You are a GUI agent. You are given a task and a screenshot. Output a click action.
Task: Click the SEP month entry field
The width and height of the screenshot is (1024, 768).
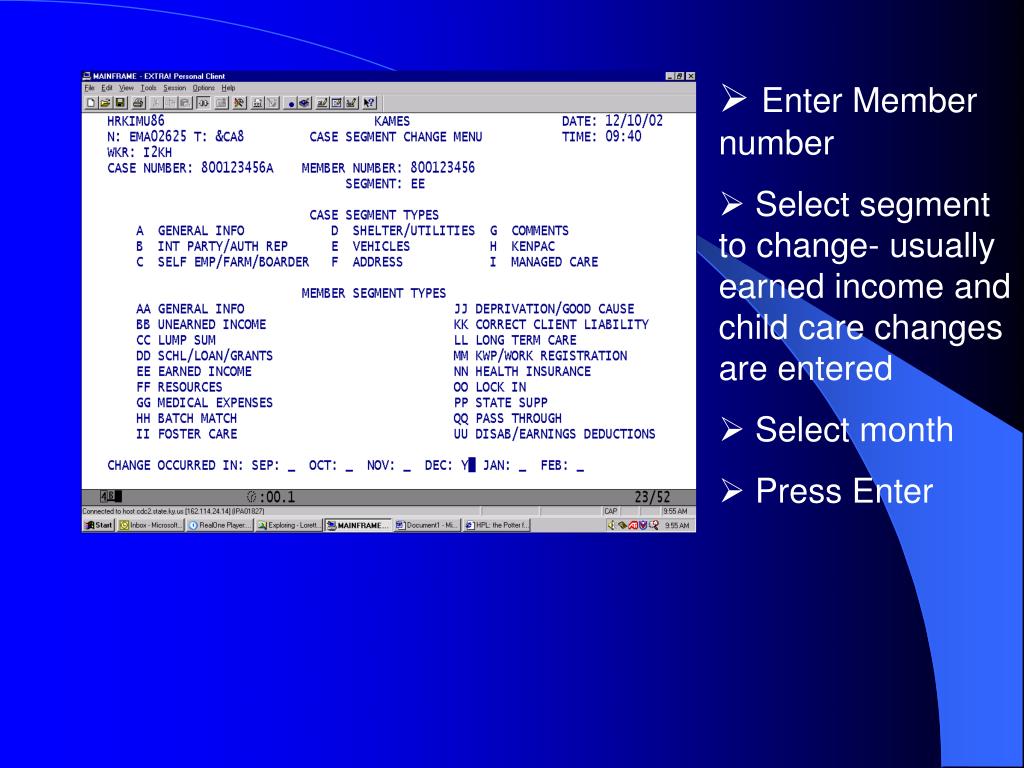click(x=291, y=466)
